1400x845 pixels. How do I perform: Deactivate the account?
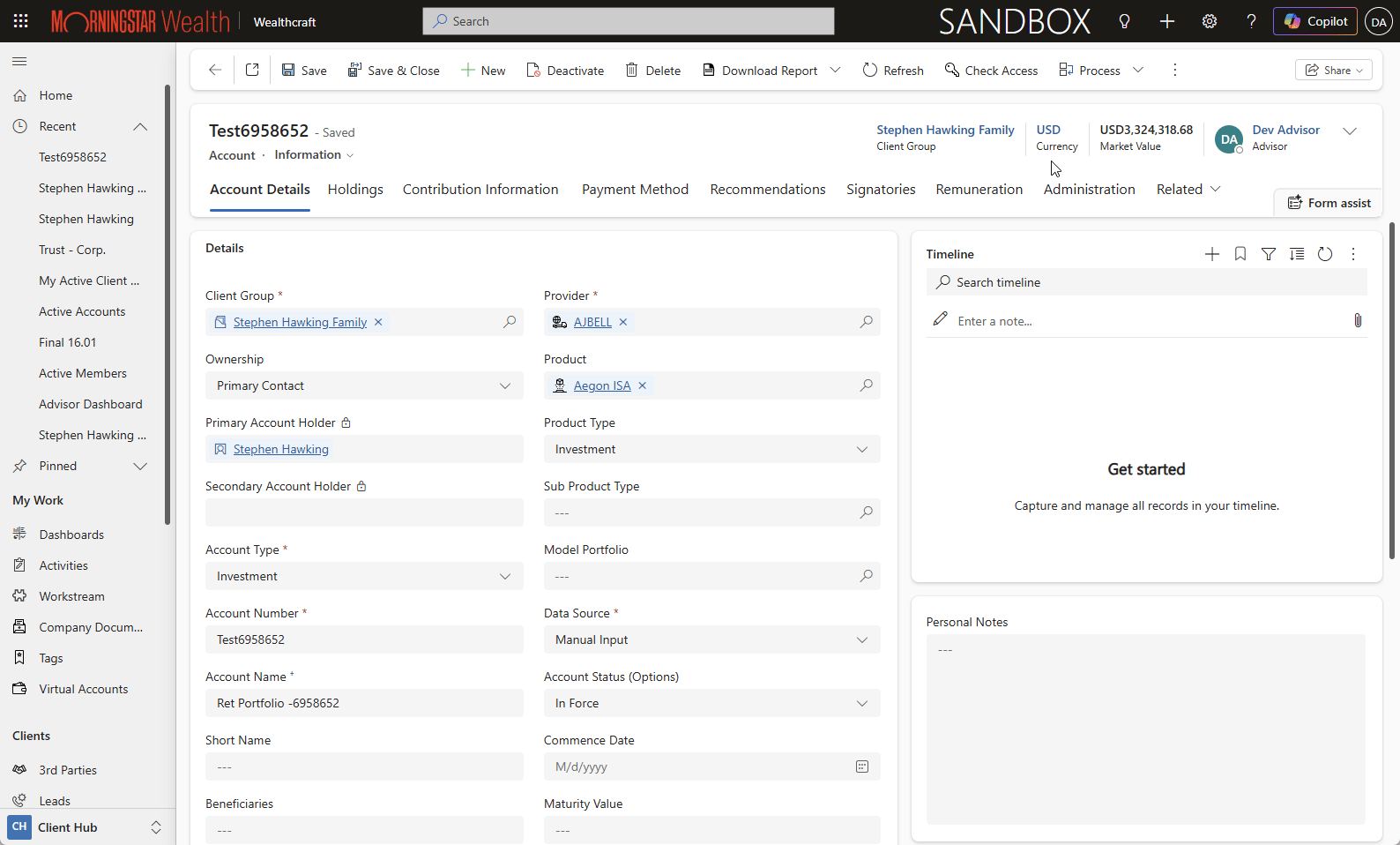[x=565, y=71]
